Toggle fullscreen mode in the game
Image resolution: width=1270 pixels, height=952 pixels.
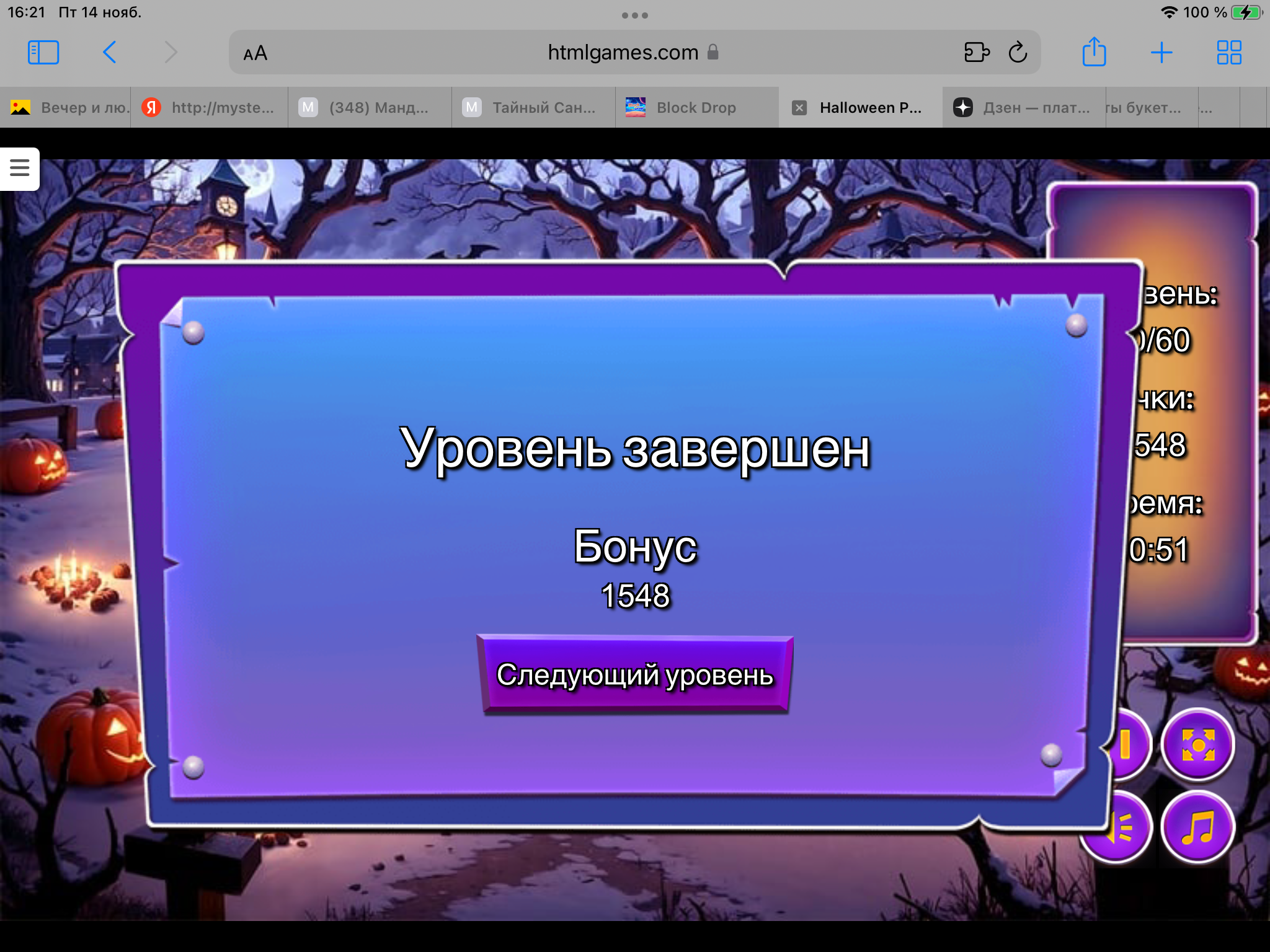[x=1197, y=744]
